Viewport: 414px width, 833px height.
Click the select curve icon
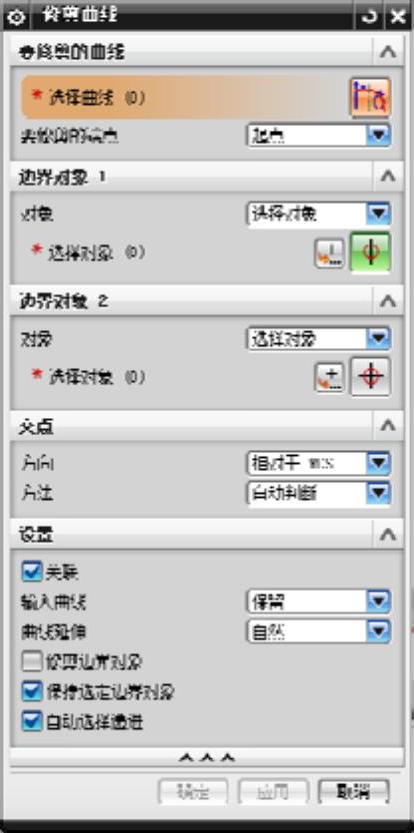click(370, 98)
